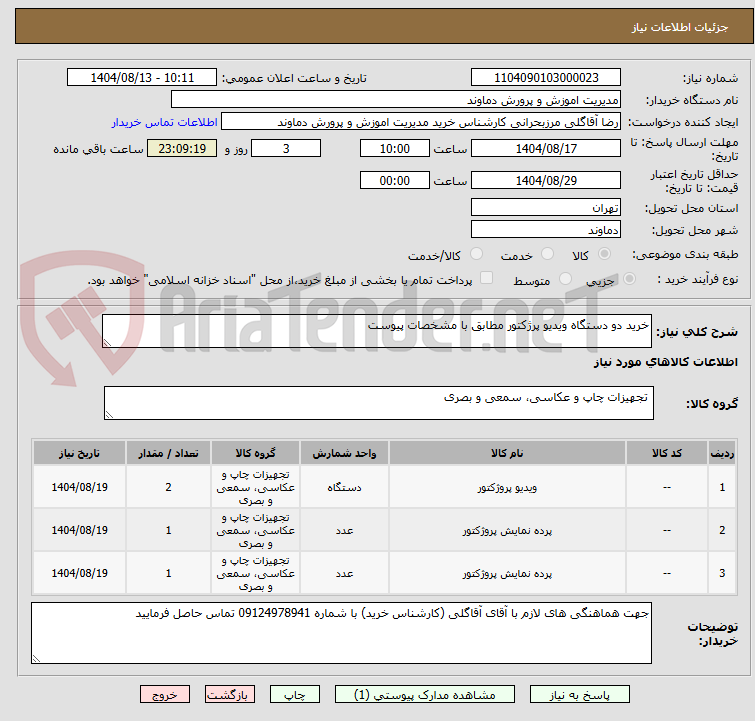Click the عدد unit cell in row 2

tap(344, 530)
